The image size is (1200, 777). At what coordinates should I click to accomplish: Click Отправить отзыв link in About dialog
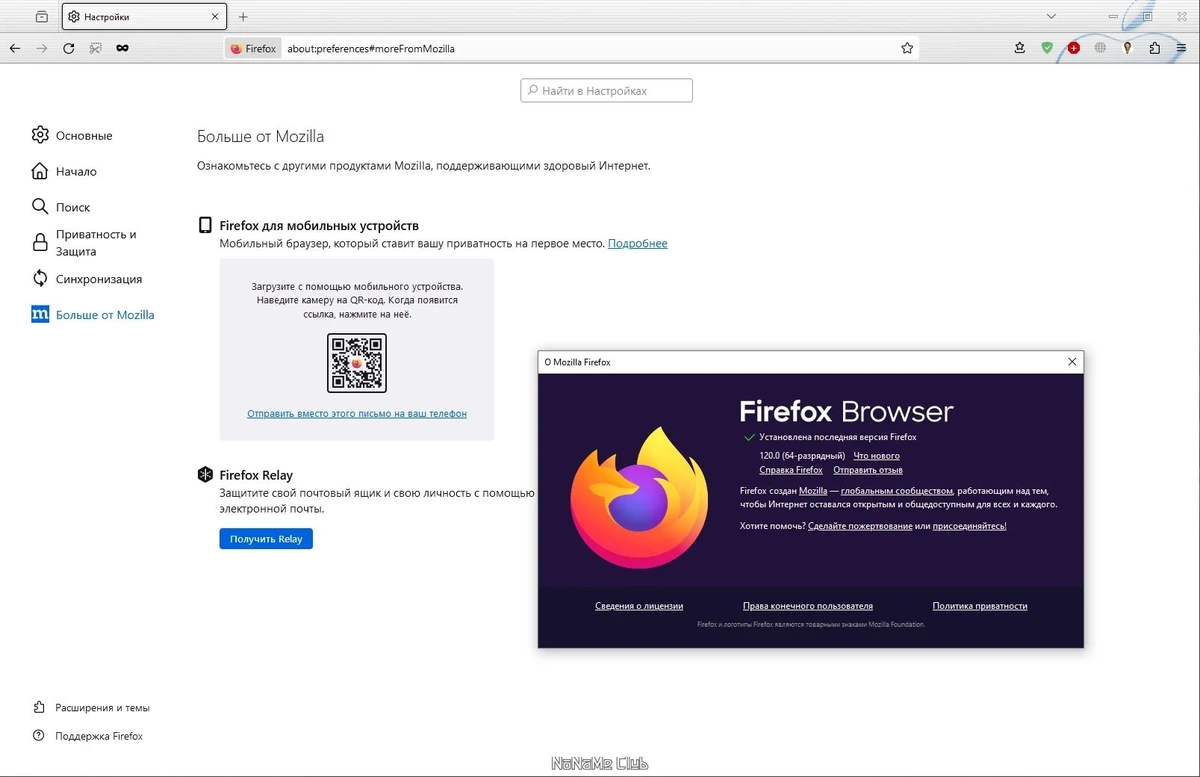pyautogui.click(x=868, y=470)
